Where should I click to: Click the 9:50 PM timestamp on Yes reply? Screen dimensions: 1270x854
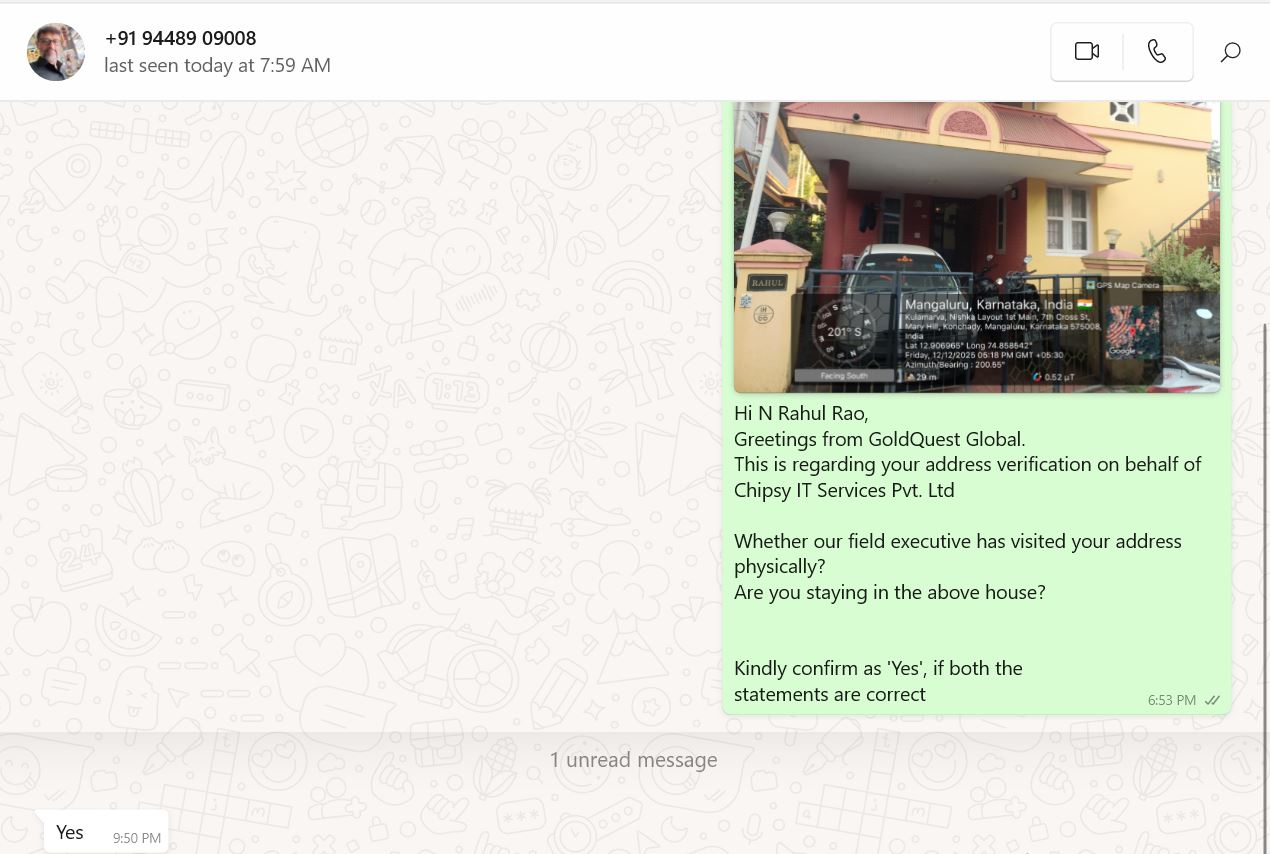pyautogui.click(x=137, y=838)
